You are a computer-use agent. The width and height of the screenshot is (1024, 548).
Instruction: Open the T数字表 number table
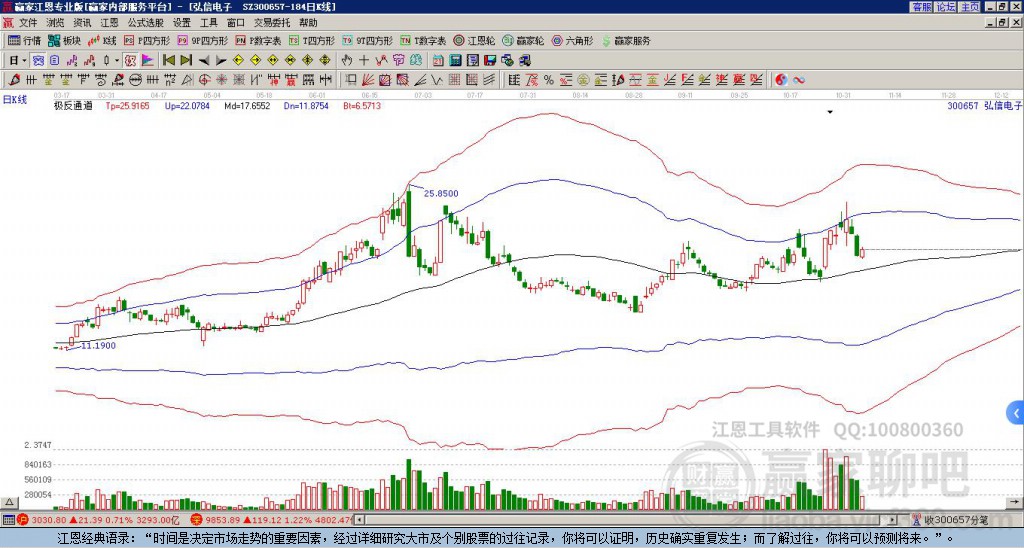pos(423,40)
